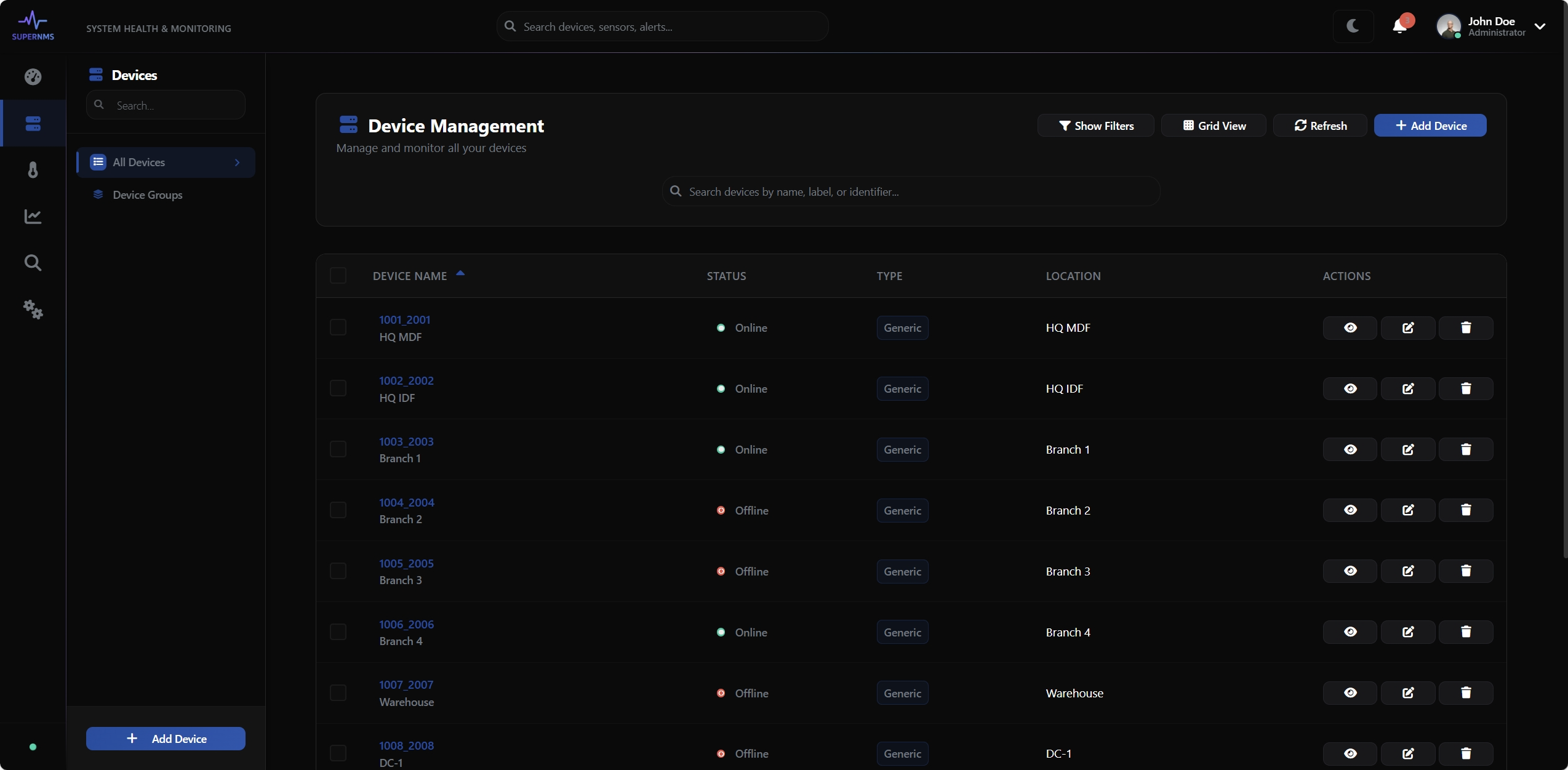The image size is (1568, 770).
Task: Toggle the select-all checkbox in table header
Action: (x=338, y=275)
